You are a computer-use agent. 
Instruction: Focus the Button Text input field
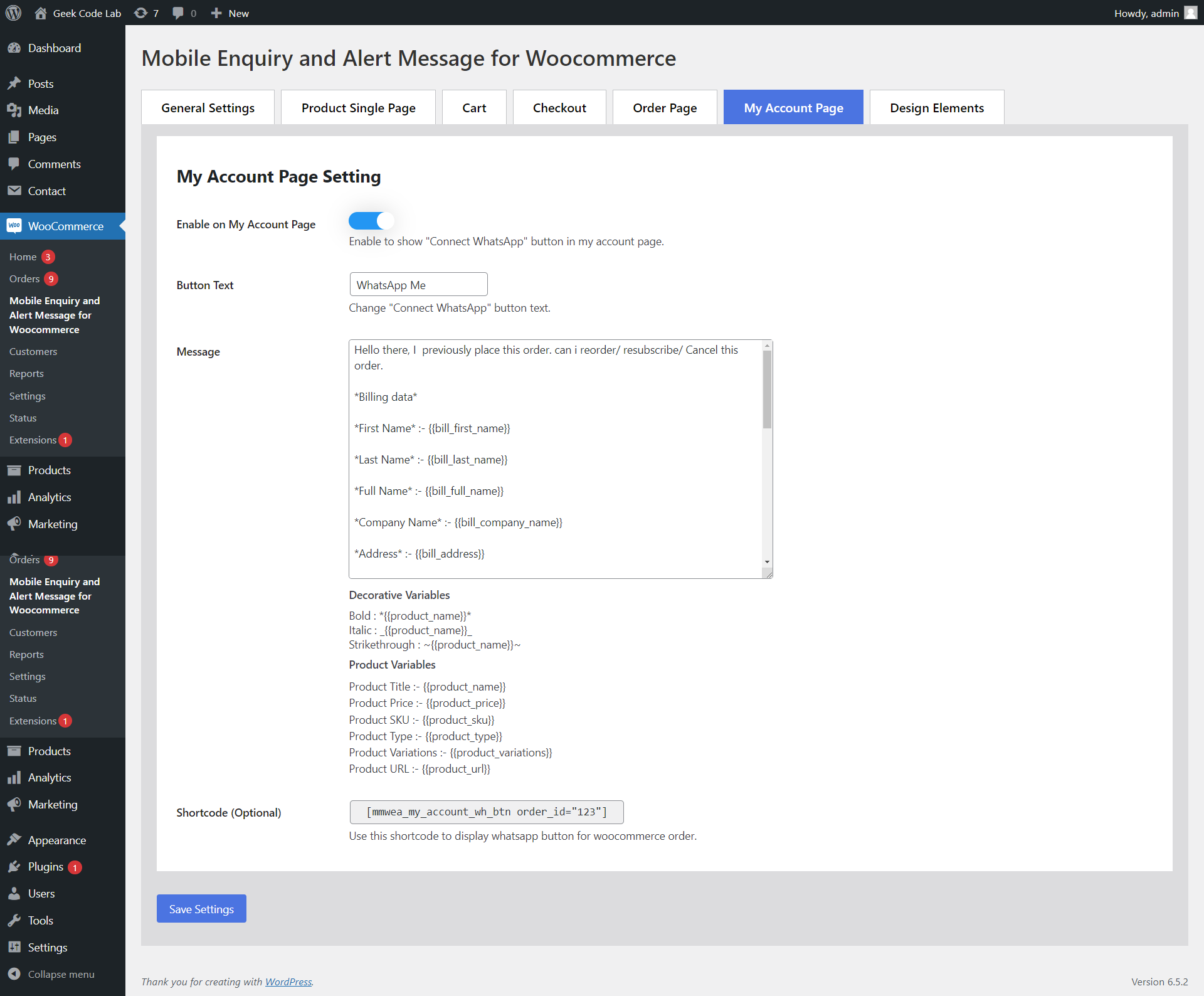pos(418,285)
